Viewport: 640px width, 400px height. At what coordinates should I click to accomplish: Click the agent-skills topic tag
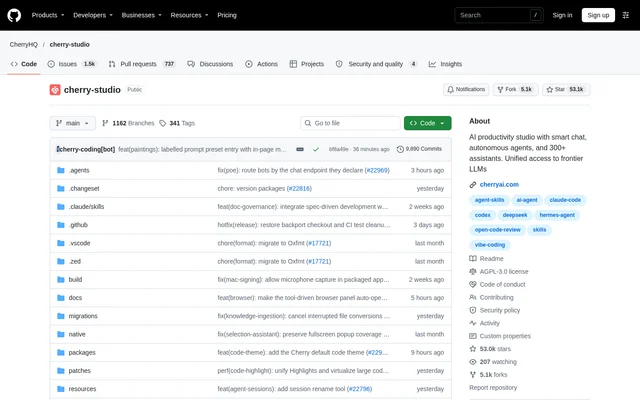point(489,200)
